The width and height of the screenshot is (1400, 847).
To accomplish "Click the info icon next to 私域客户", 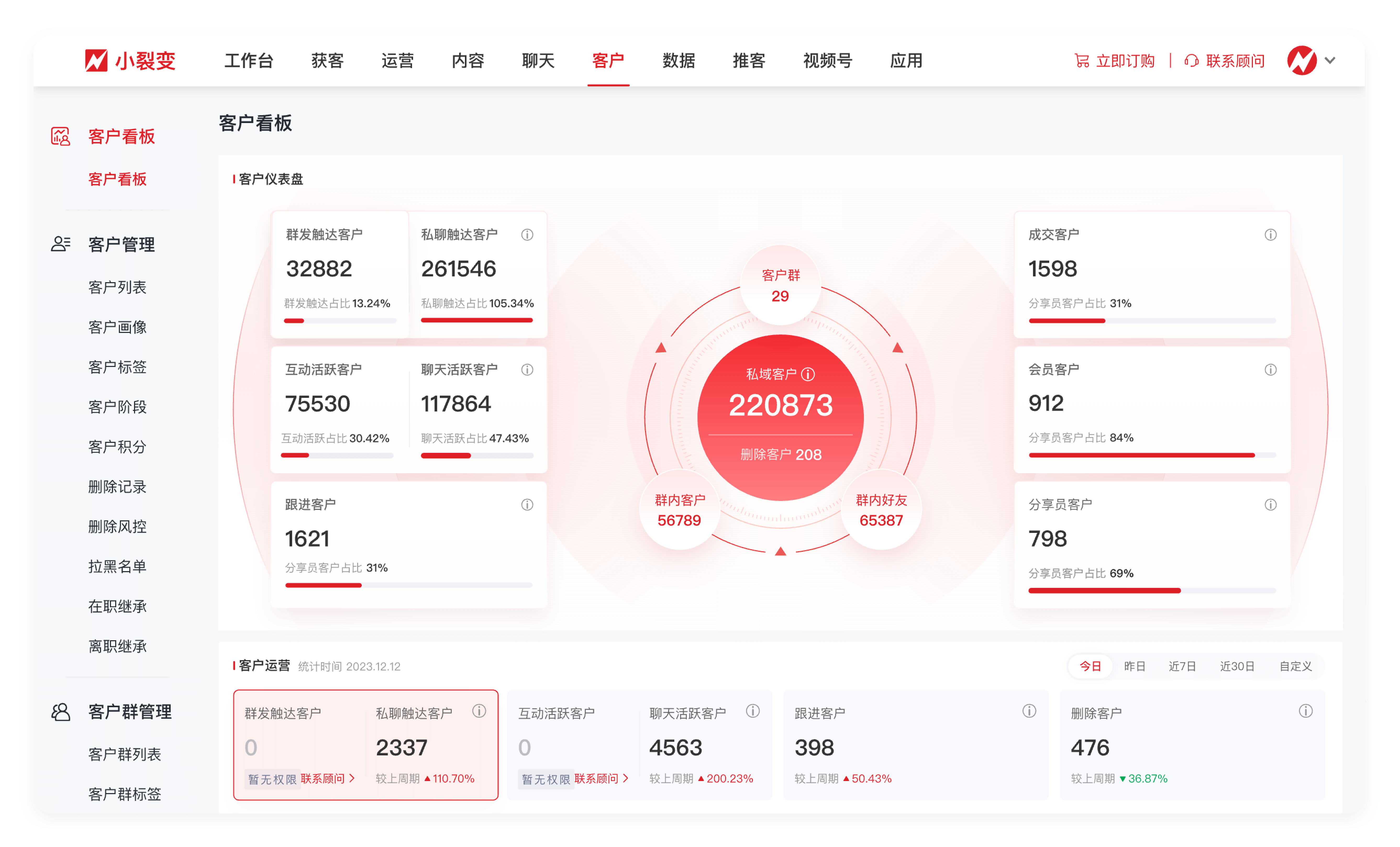I will [809, 374].
